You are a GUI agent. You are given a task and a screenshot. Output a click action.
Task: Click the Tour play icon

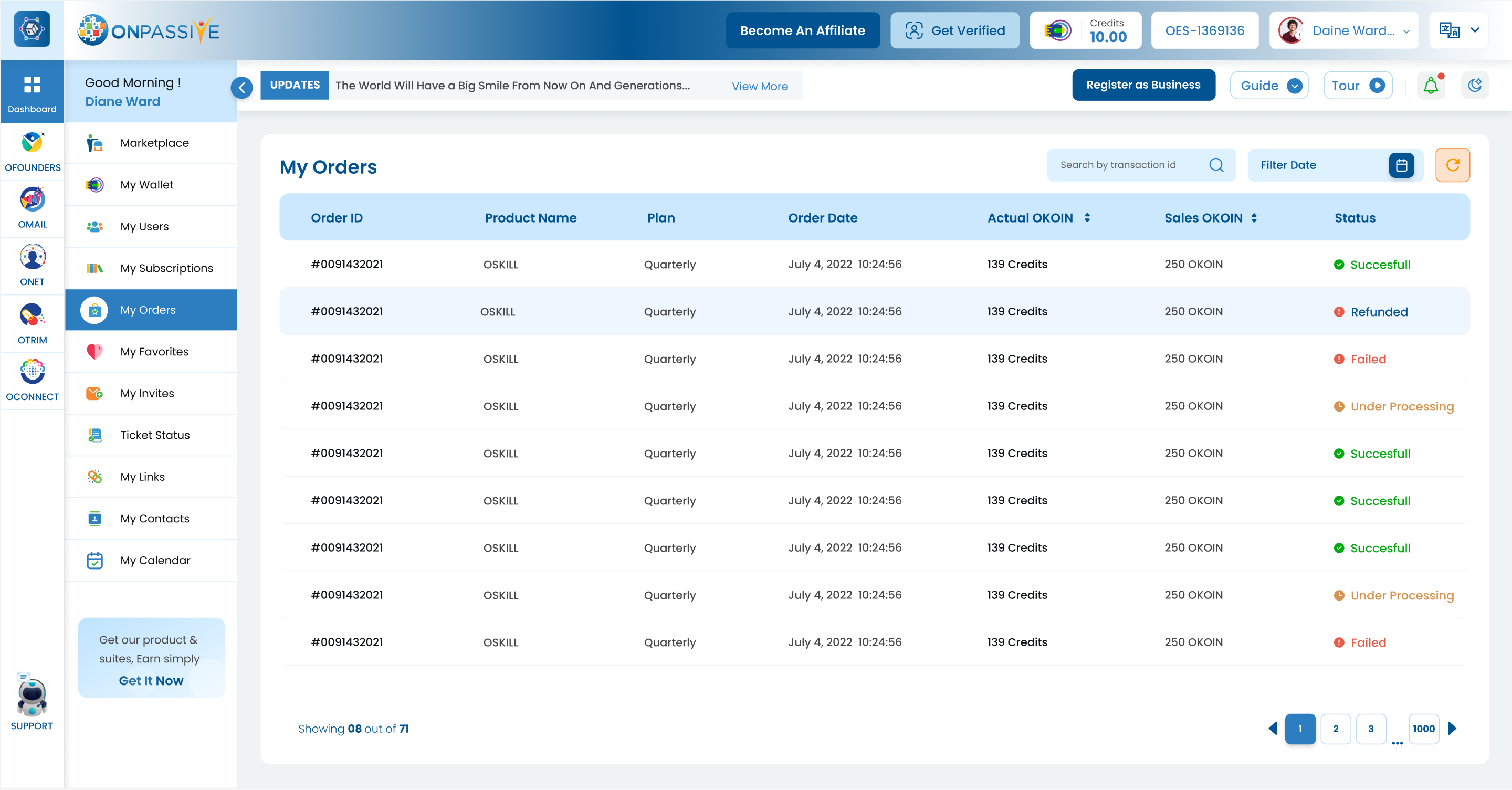point(1377,86)
